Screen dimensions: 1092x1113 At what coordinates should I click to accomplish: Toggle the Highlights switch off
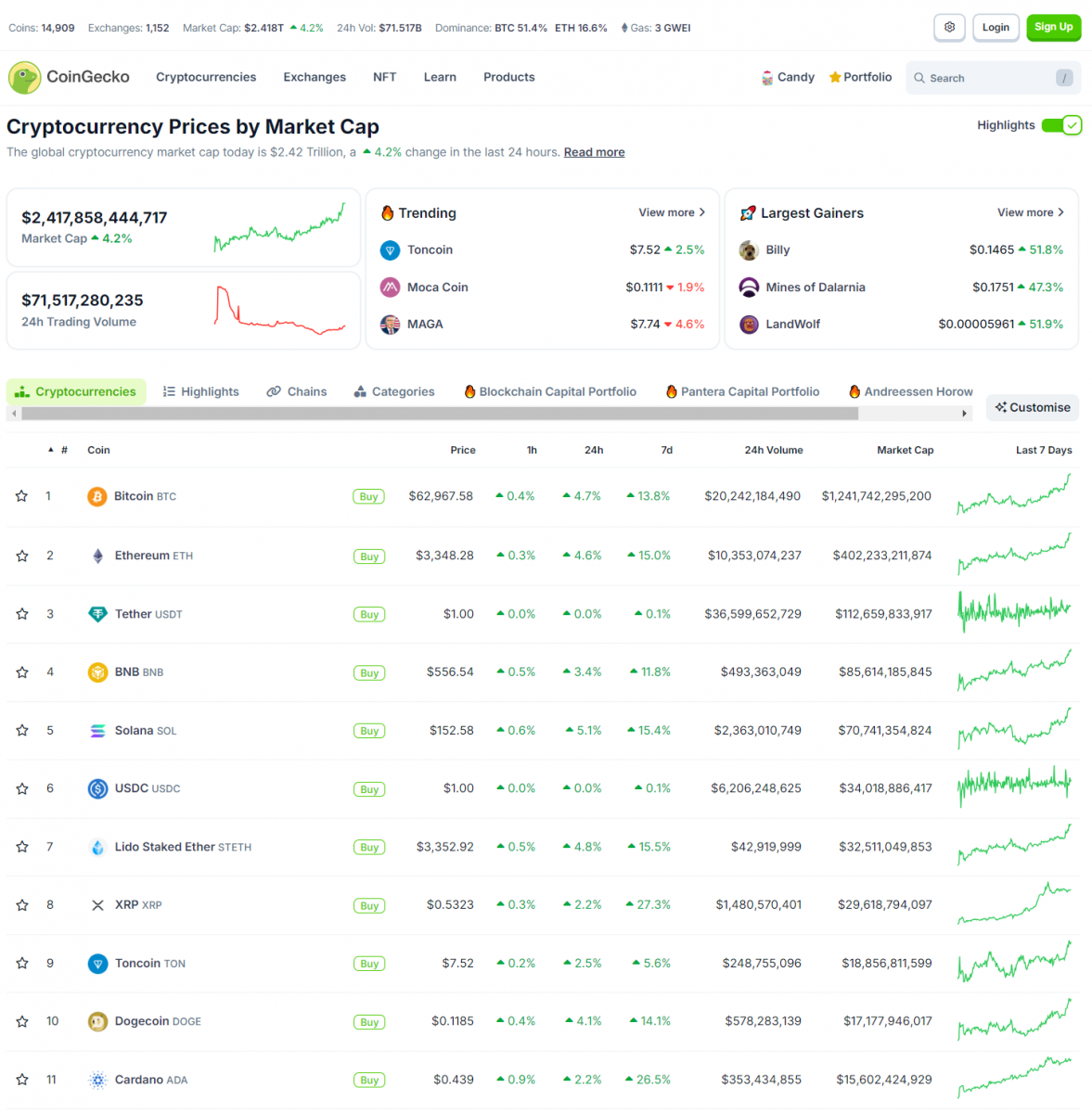(1061, 125)
